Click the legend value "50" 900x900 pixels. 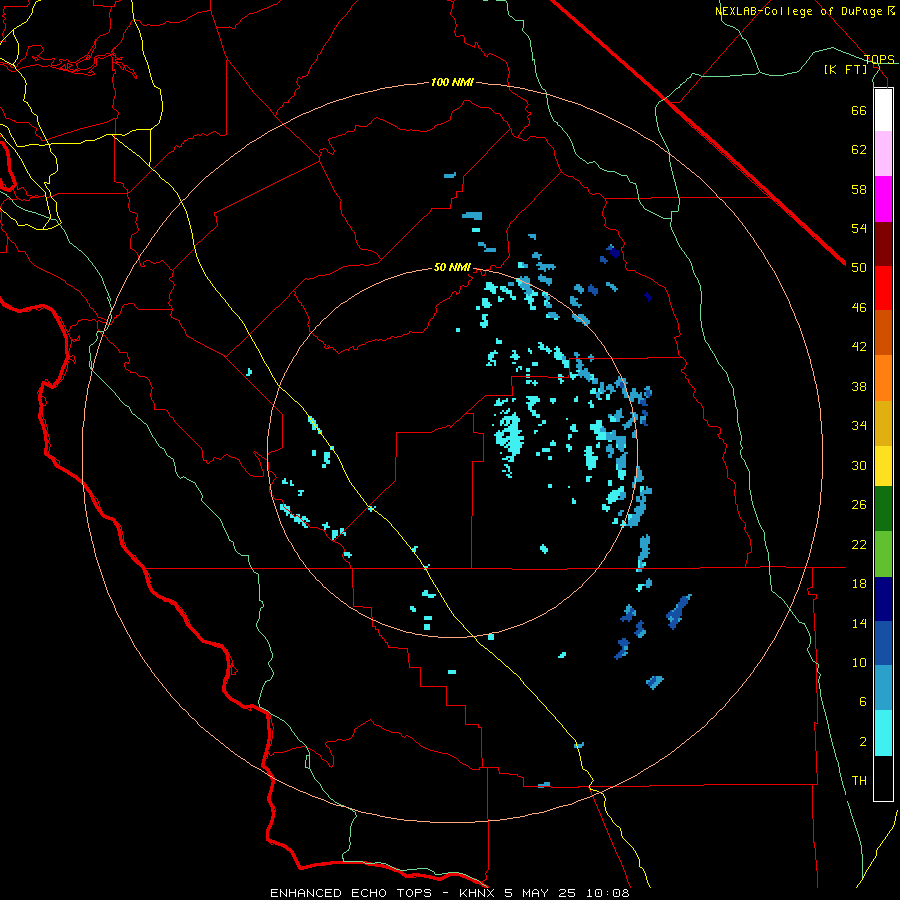[x=859, y=268]
